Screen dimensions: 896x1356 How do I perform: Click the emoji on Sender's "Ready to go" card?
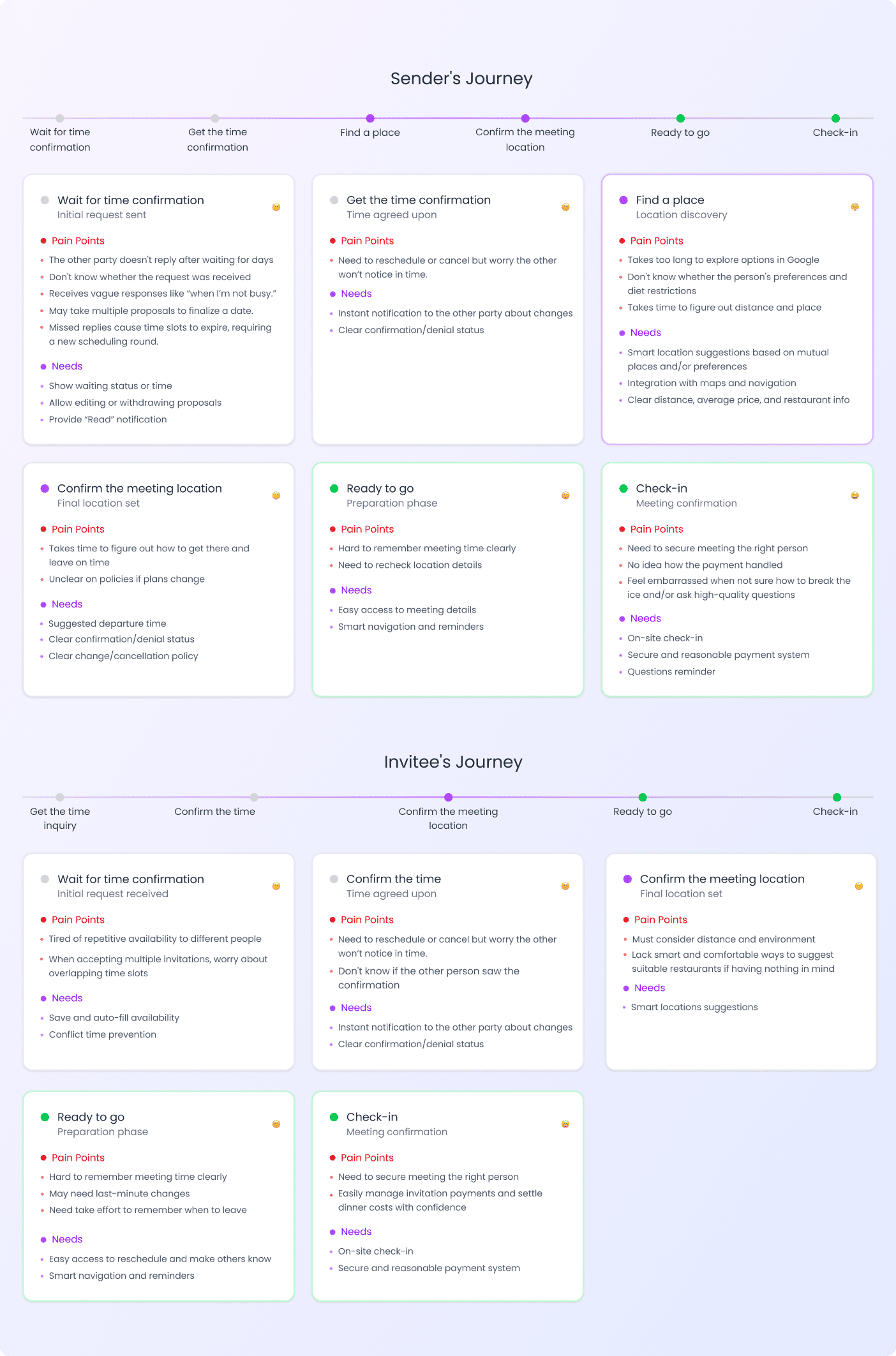coord(565,495)
